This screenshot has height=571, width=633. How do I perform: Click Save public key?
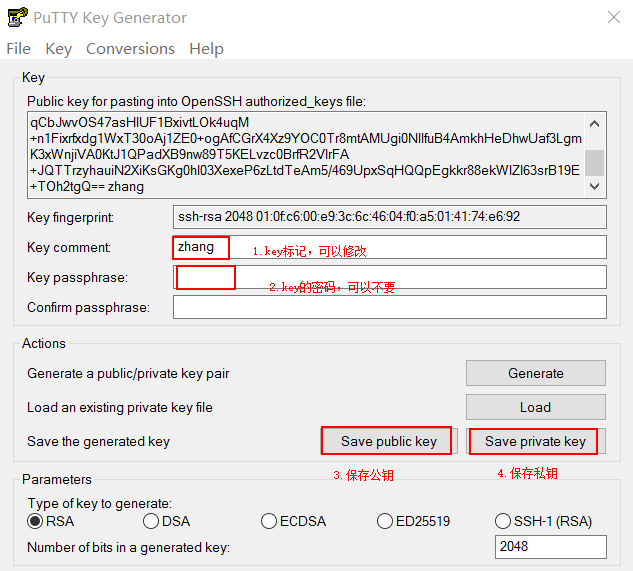[x=389, y=441]
